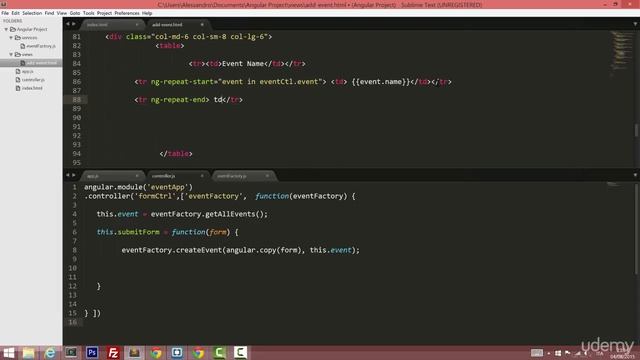Close the controller.js tab
This screenshot has height=360, width=640.
coord(202,176)
